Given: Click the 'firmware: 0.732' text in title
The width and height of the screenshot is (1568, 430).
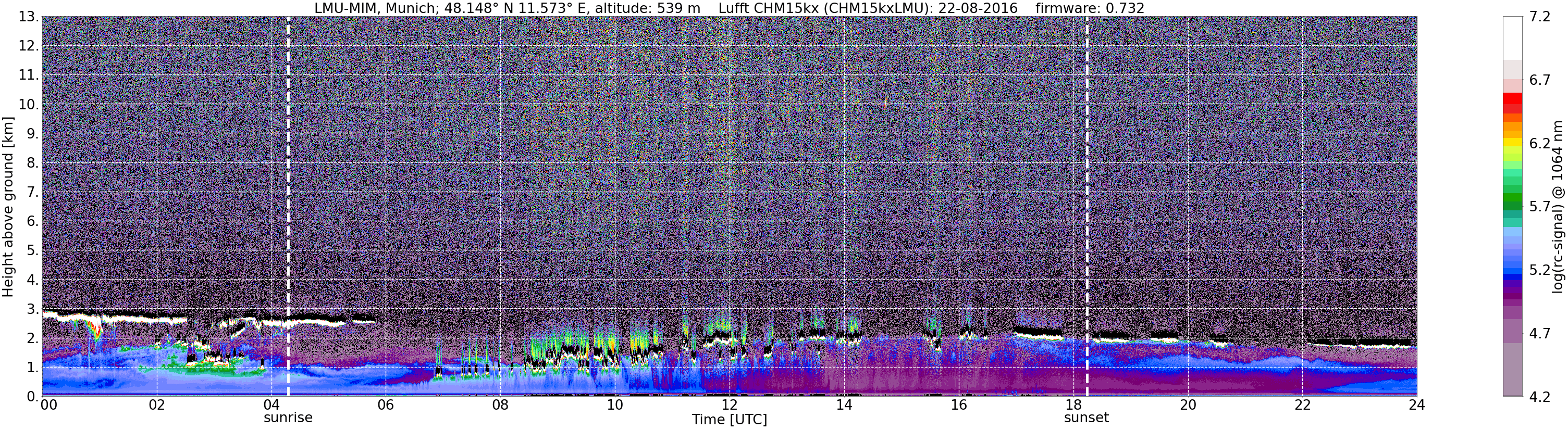Looking at the screenshot, I should [1090, 8].
